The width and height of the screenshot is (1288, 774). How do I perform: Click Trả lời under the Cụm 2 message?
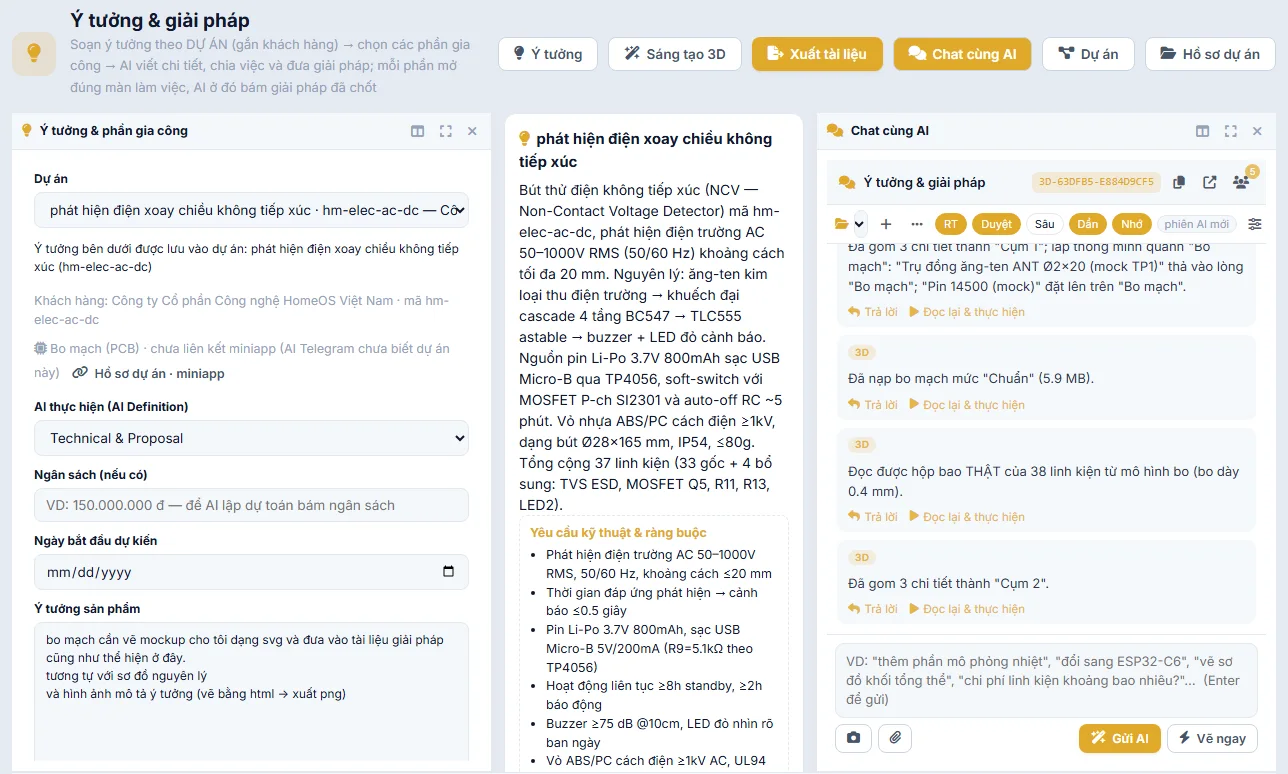pyautogui.click(x=873, y=609)
